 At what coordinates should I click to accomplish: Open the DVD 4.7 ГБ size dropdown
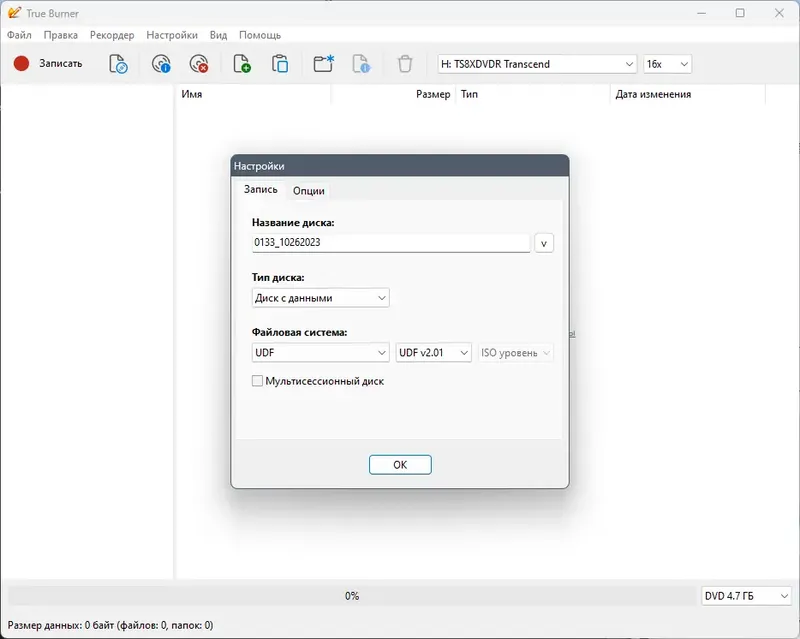[x=745, y=595]
